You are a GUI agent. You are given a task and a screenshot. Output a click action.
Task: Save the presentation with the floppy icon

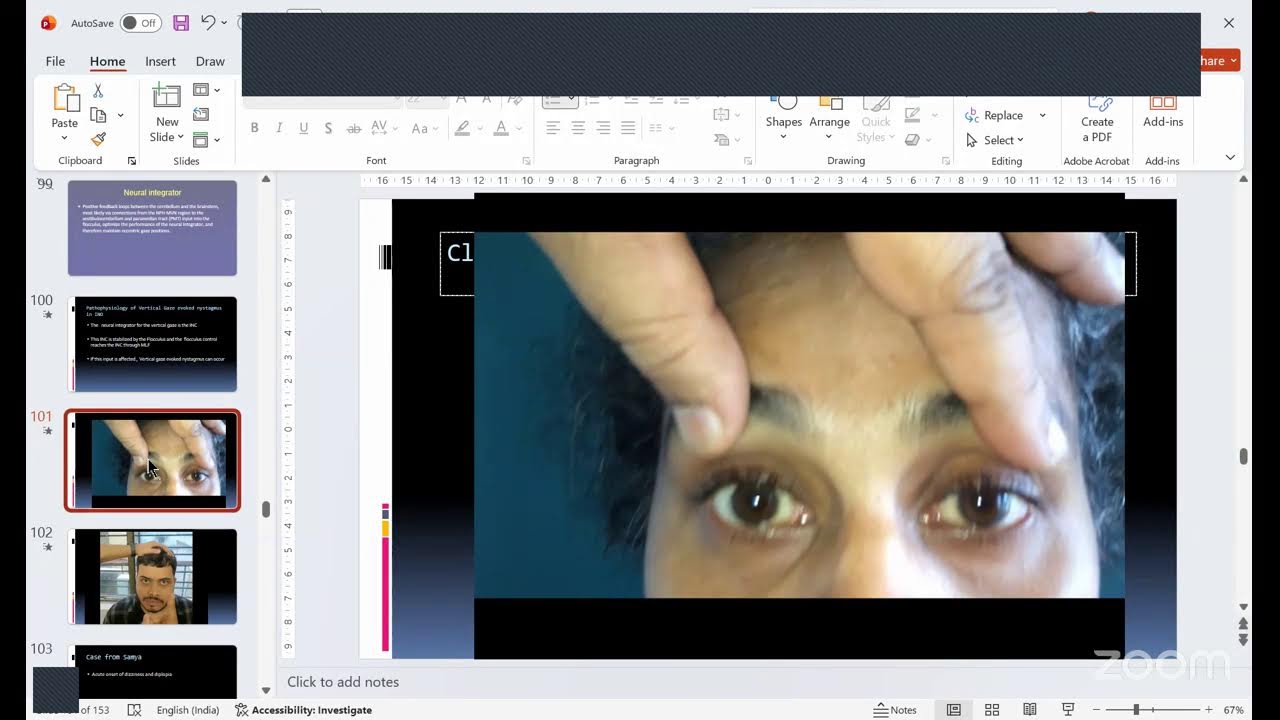(x=181, y=23)
